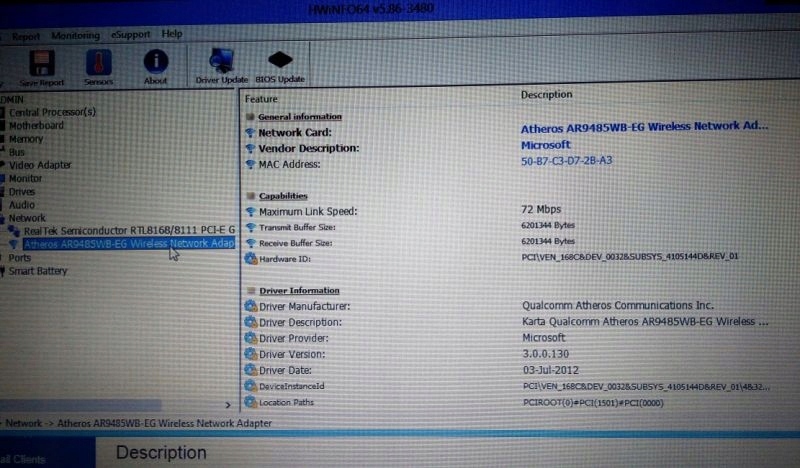Select Atheros AR9485WB-EG adapter in tree

click(129, 244)
